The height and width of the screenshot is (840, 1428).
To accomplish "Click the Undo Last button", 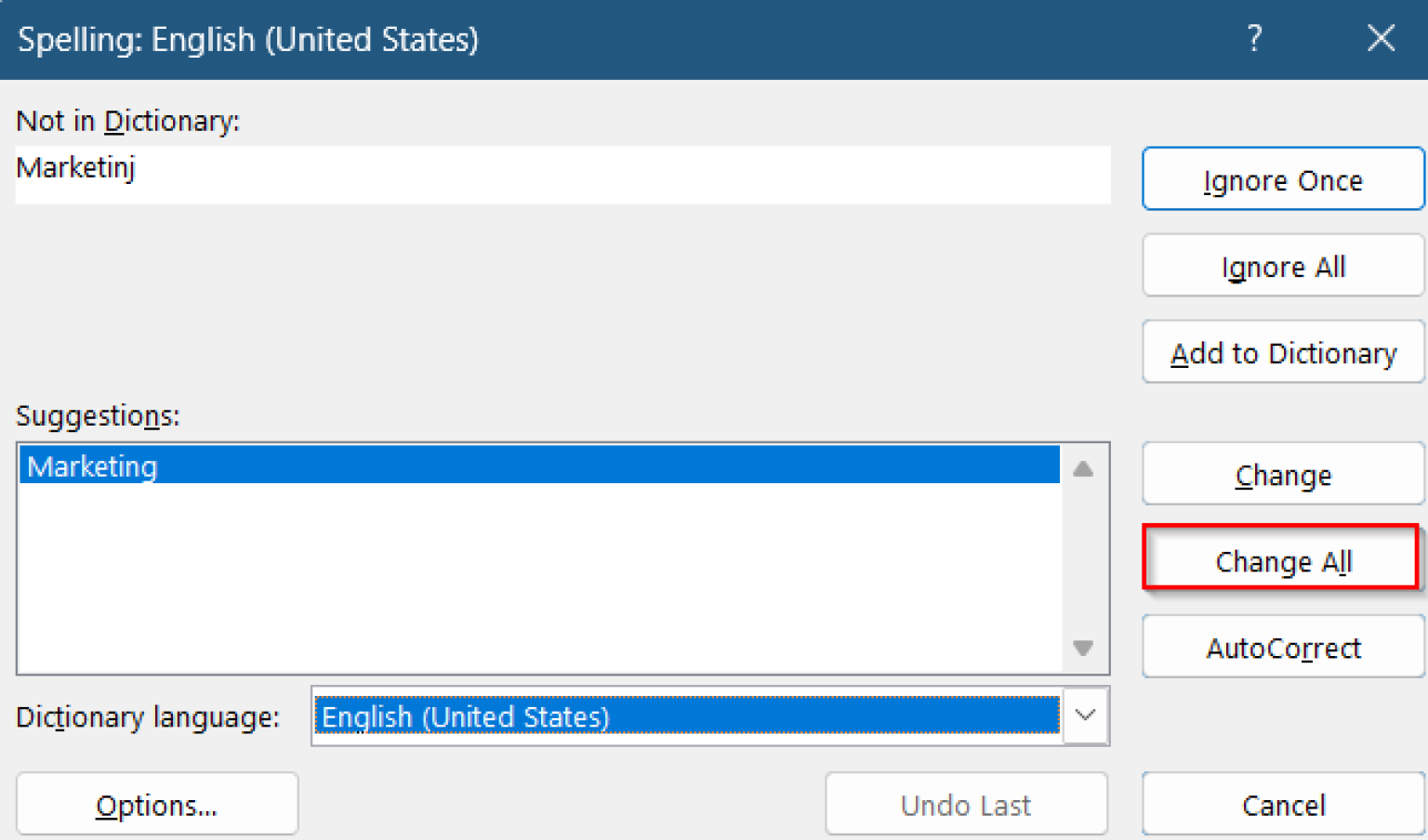I will [x=965, y=804].
